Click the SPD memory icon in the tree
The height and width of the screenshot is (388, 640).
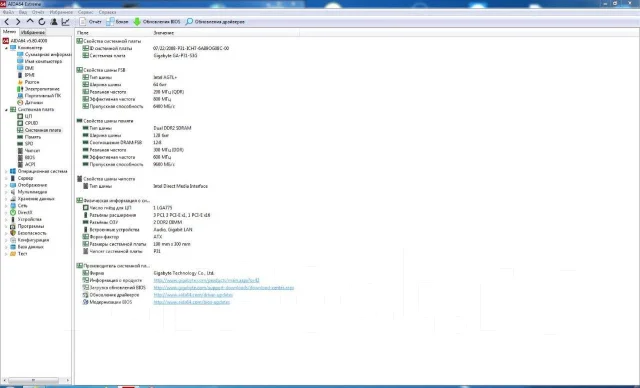coord(20,144)
